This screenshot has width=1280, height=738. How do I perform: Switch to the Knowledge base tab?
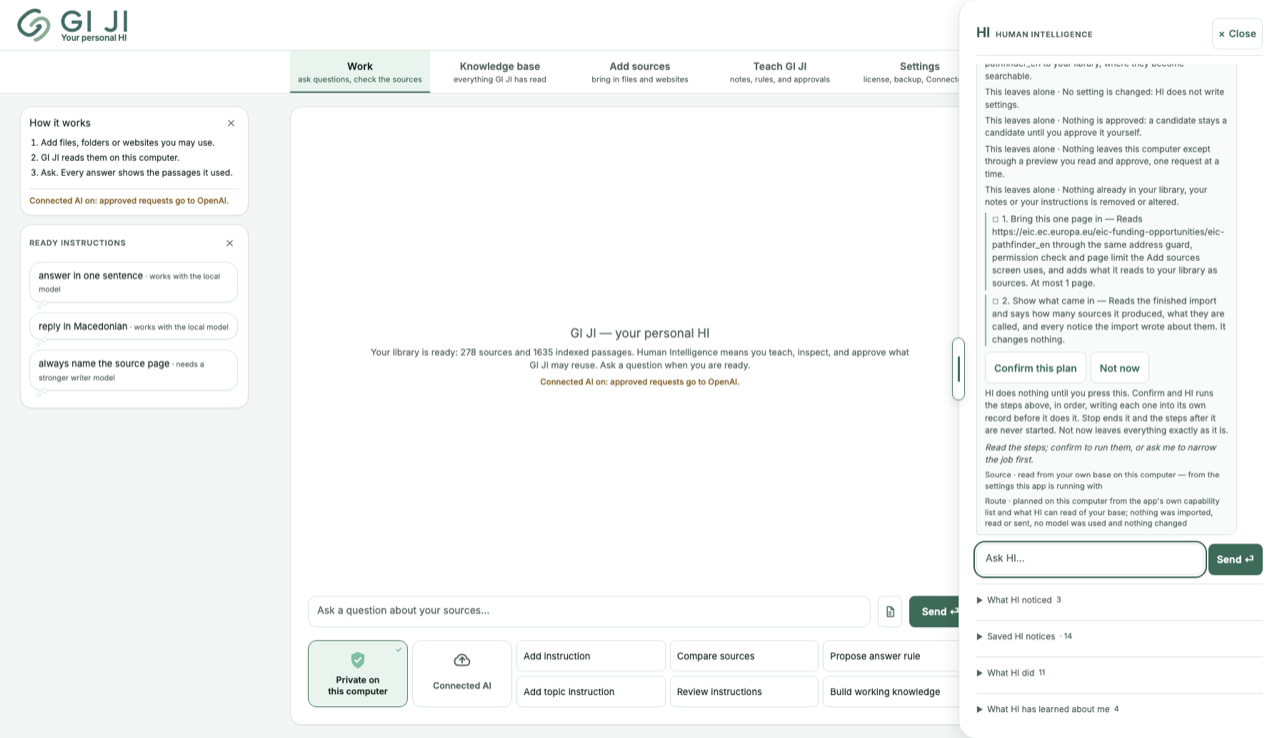500,72
